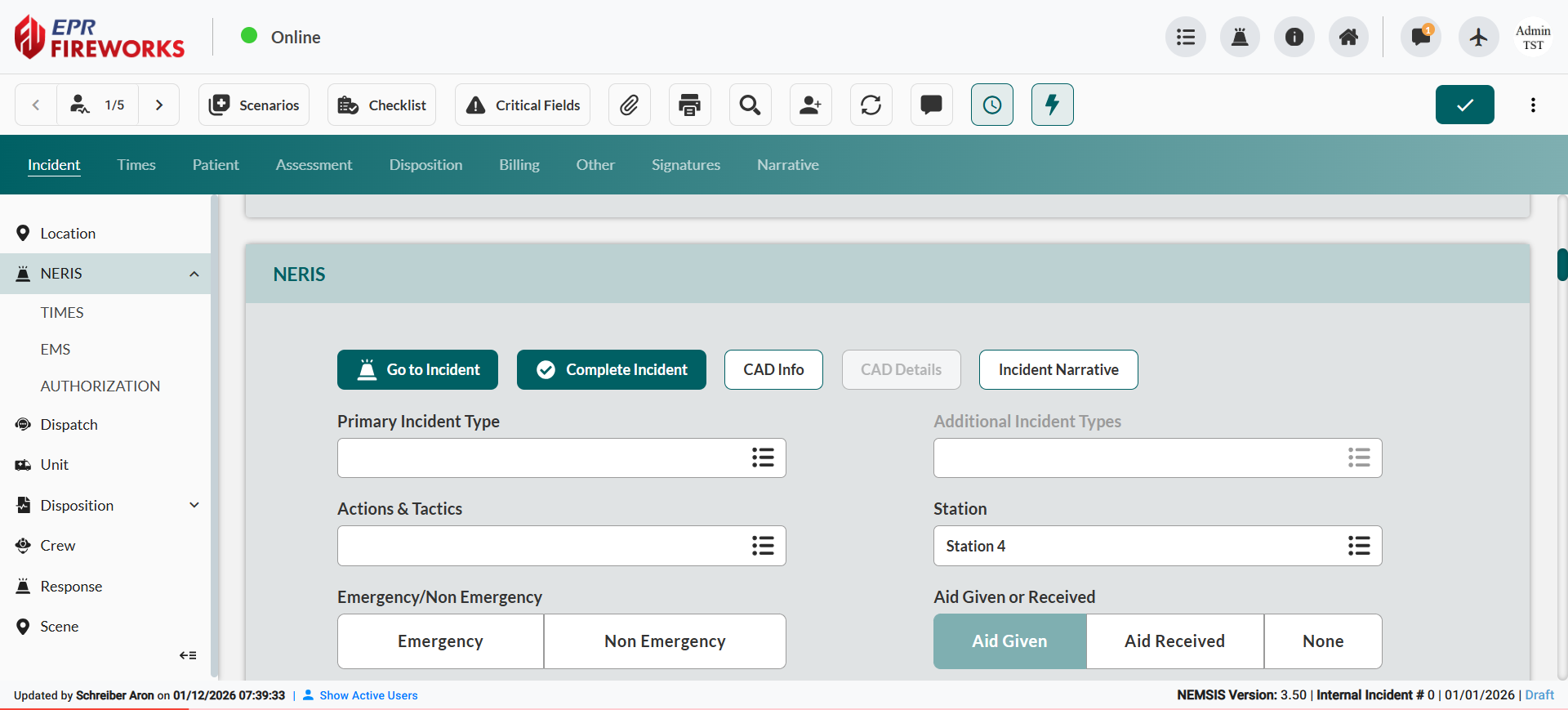Viewport: 1568px width, 710px height.
Task: Open the home icon in header
Action: (1348, 37)
